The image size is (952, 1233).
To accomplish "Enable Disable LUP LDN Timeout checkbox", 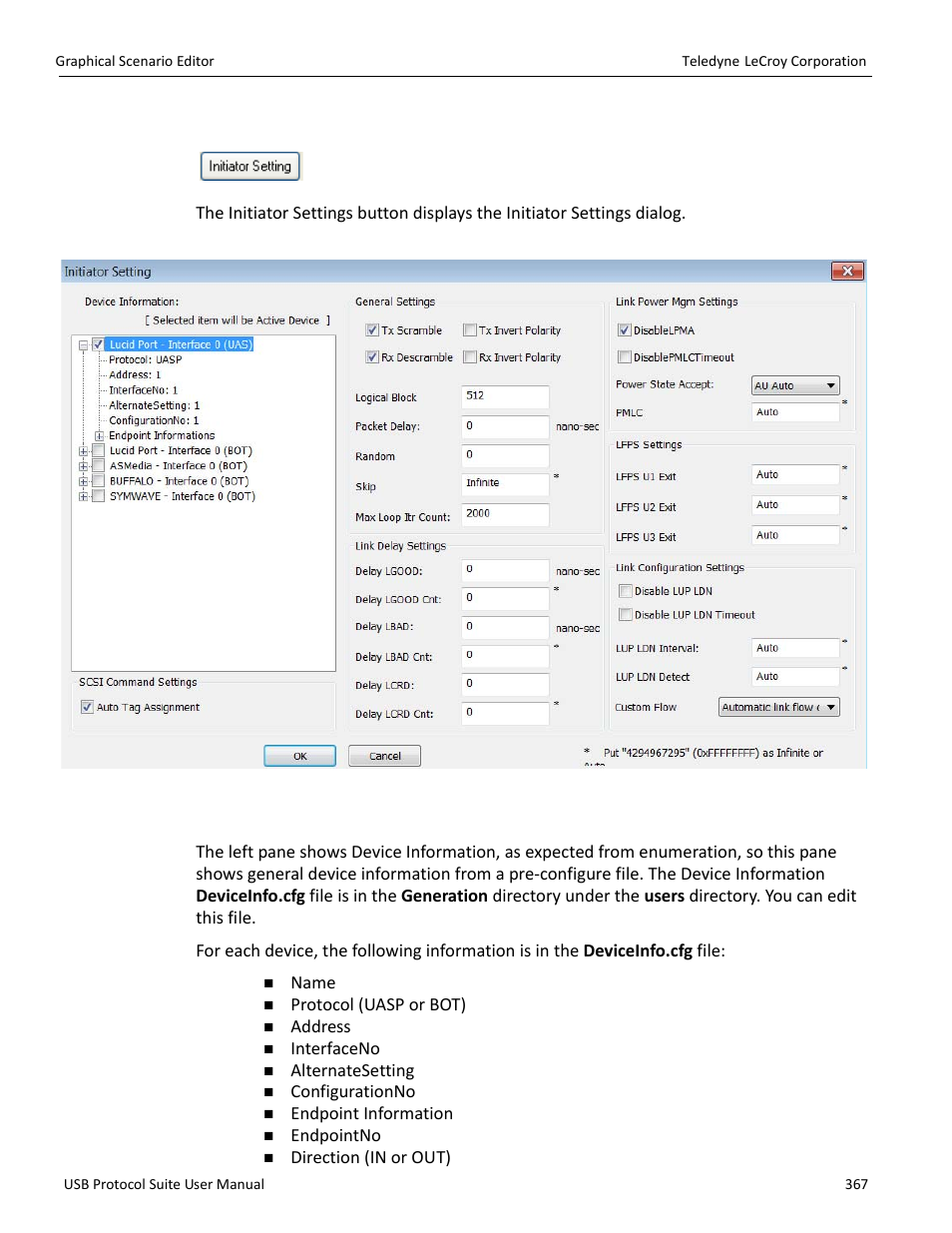I will click(626, 615).
